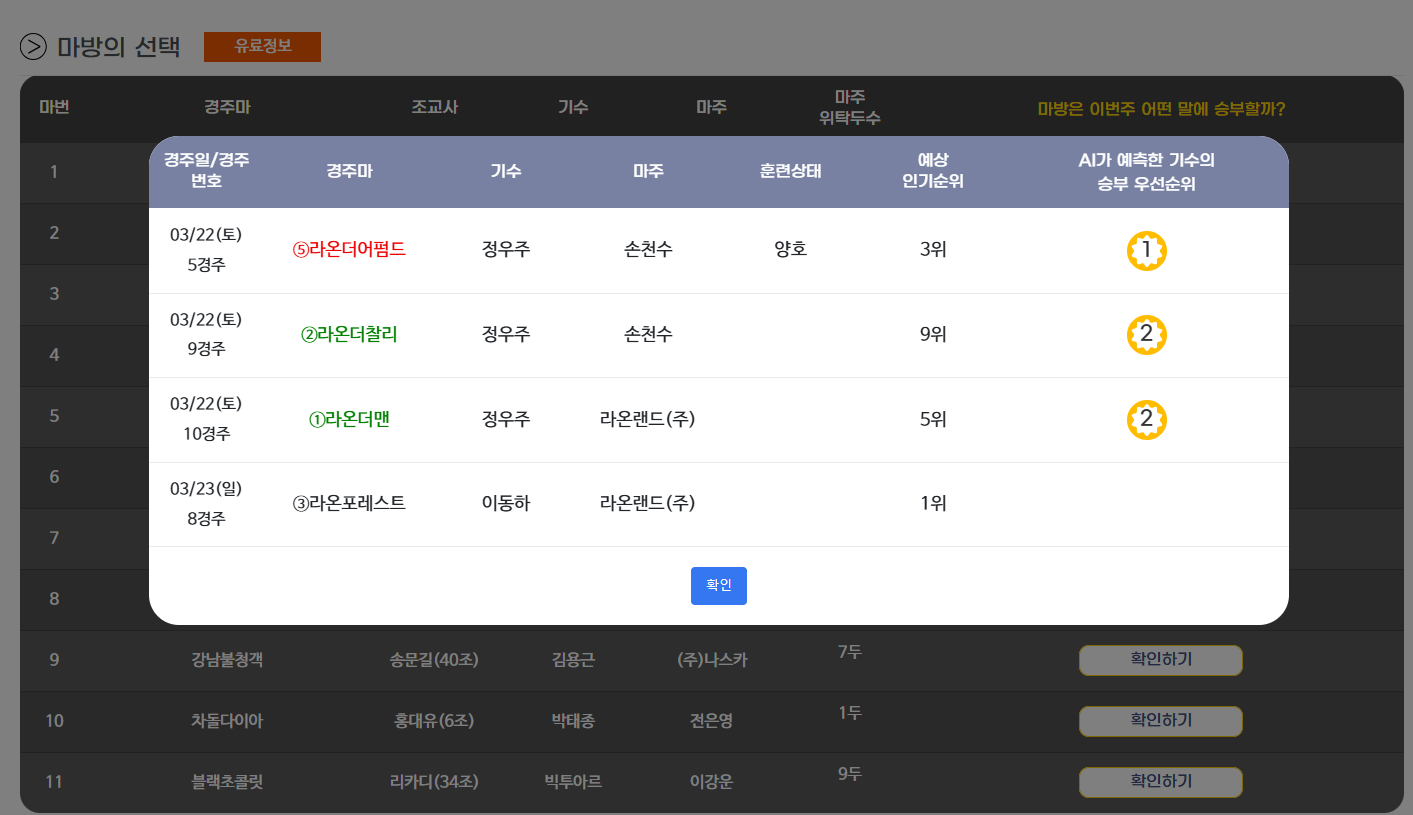Click the 양호 training status cell
1413x815 pixels.
pyautogui.click(x=790, y=250)
